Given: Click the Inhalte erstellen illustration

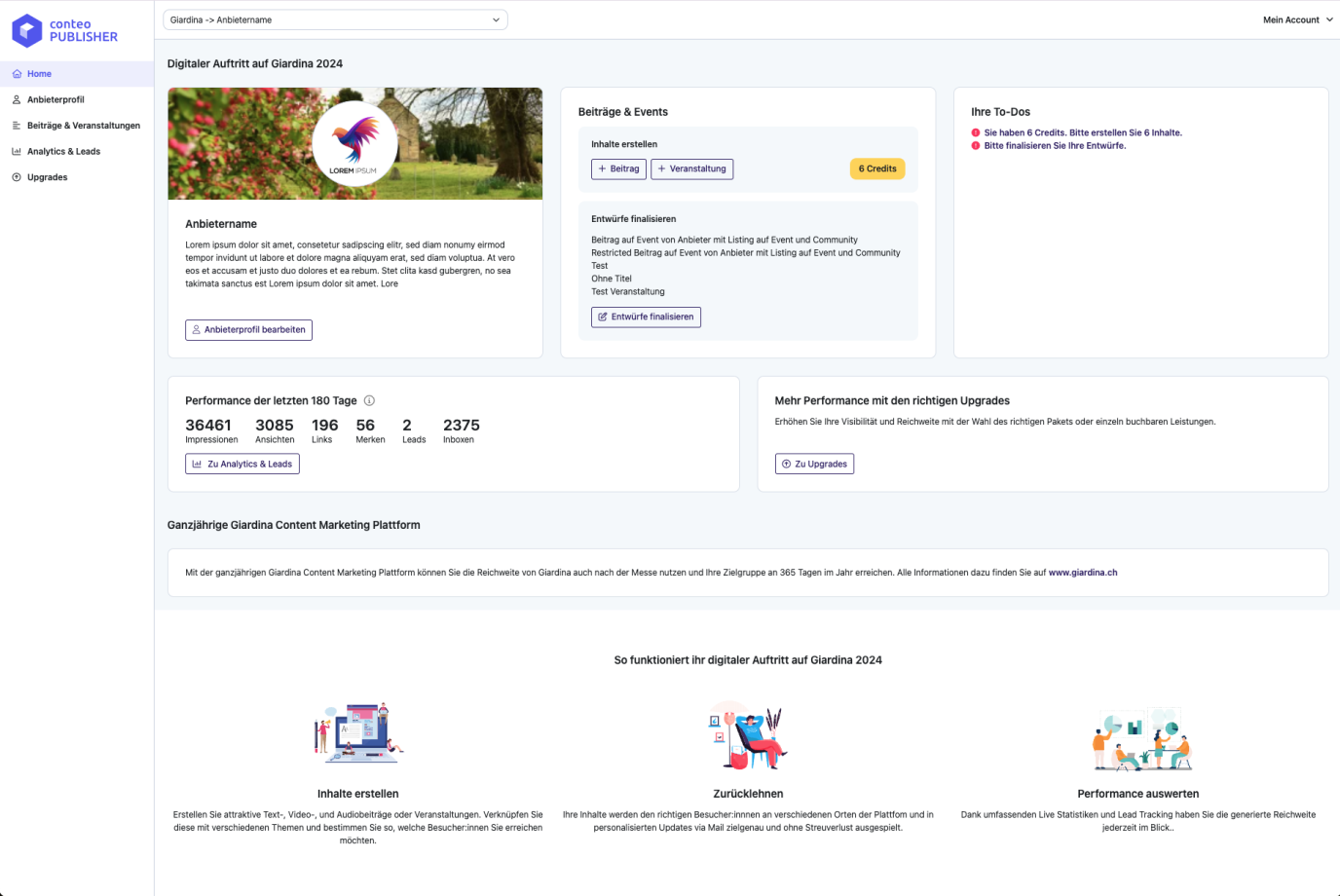Looking at the screenshot, I should click(x=358, y=733).
